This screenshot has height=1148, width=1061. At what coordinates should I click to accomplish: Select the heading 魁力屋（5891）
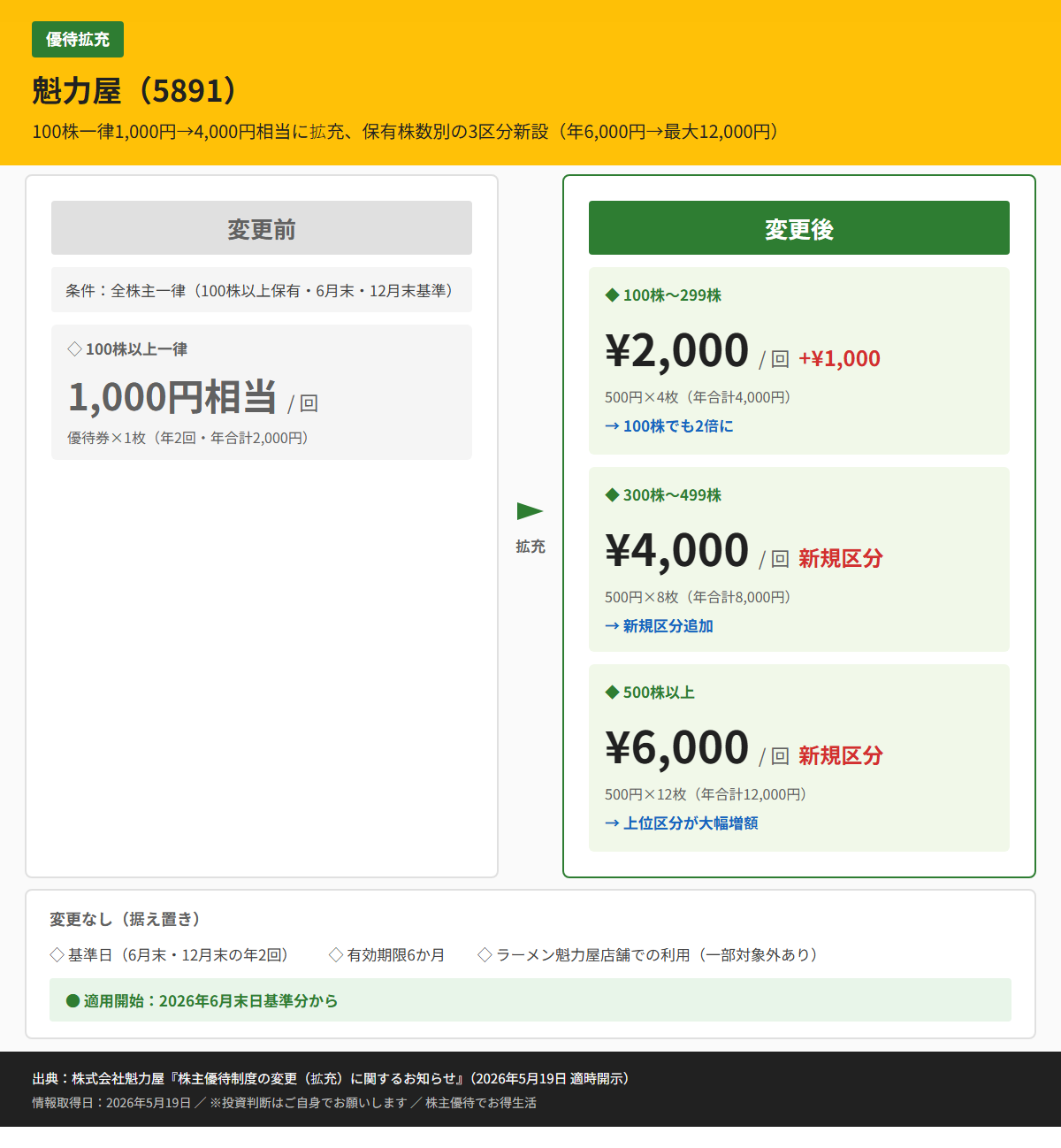[134, 90]
